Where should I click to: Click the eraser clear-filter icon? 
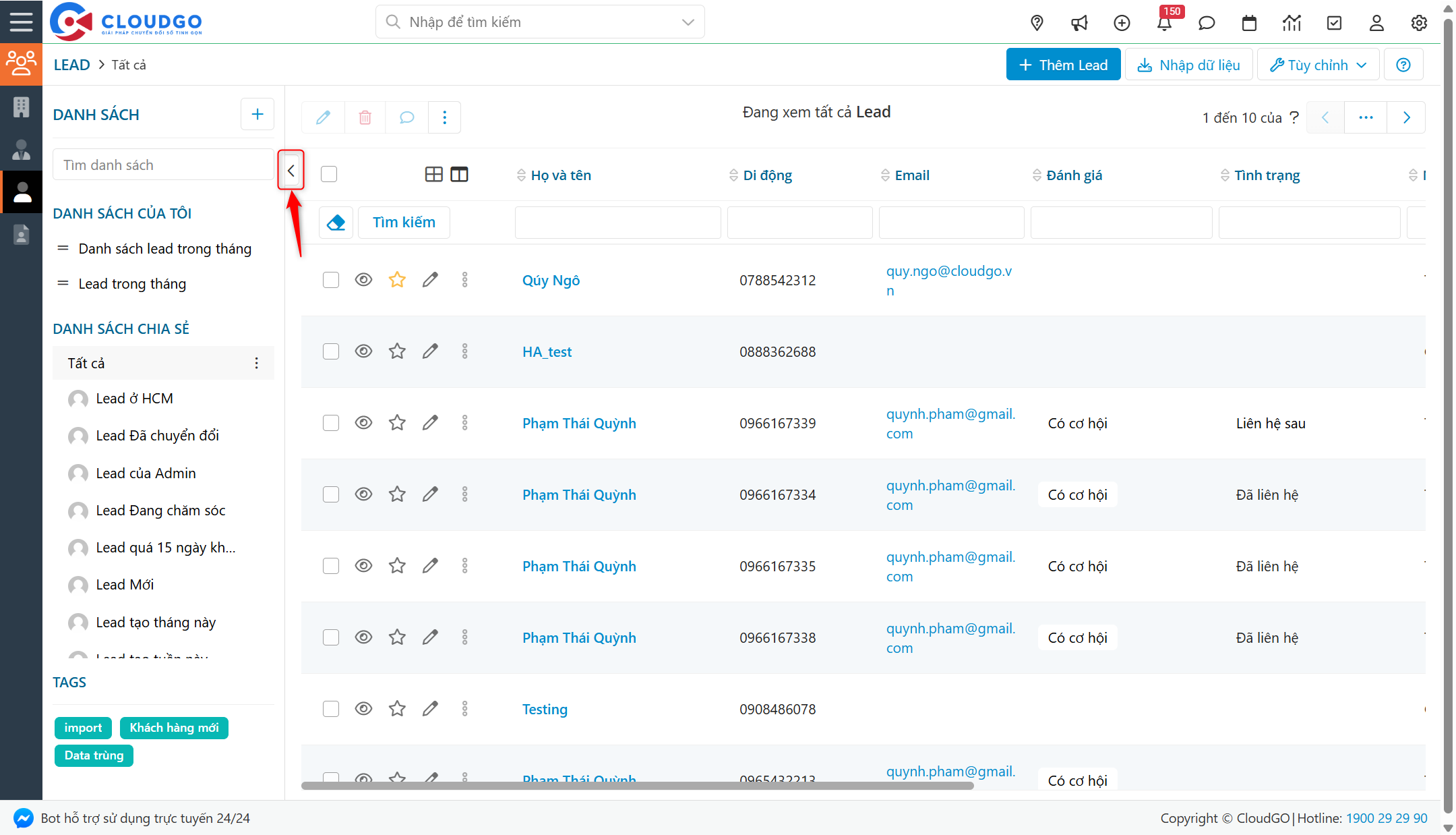coord(336,223)
